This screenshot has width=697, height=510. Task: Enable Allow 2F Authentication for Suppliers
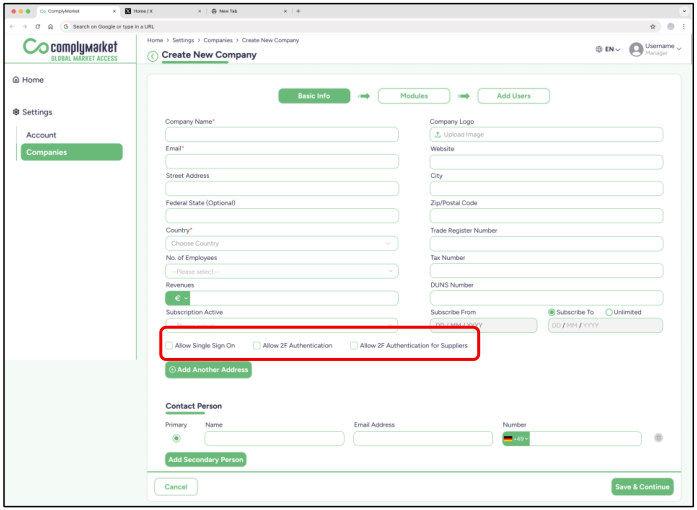pos(354,345)
